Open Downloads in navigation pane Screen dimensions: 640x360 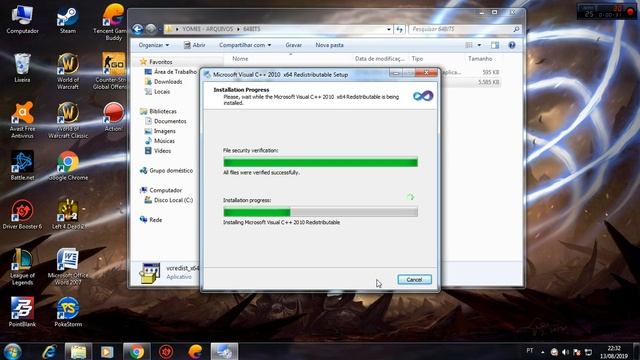[x=163, y=82]
